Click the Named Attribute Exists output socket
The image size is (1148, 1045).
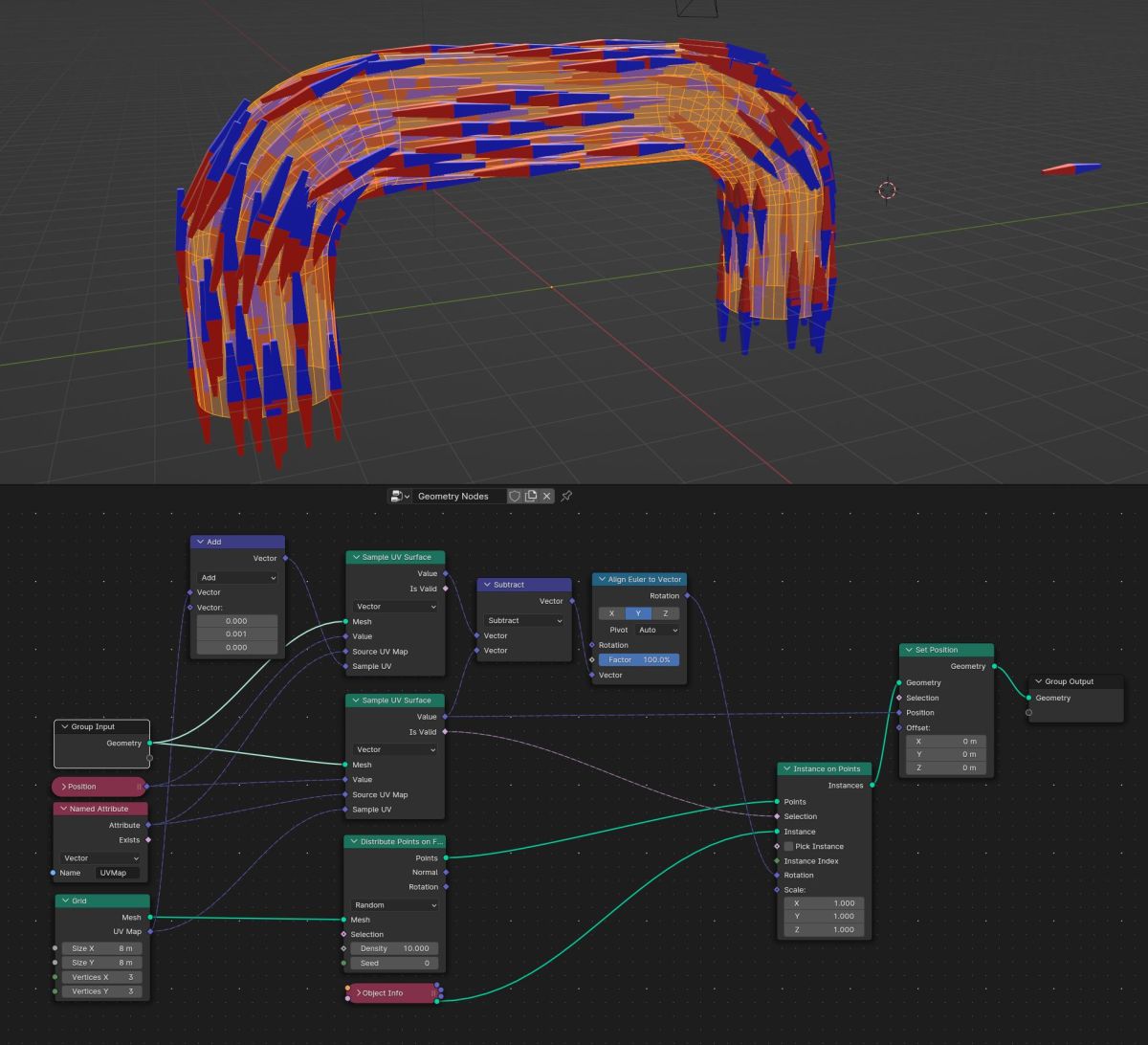pos(148,840)
